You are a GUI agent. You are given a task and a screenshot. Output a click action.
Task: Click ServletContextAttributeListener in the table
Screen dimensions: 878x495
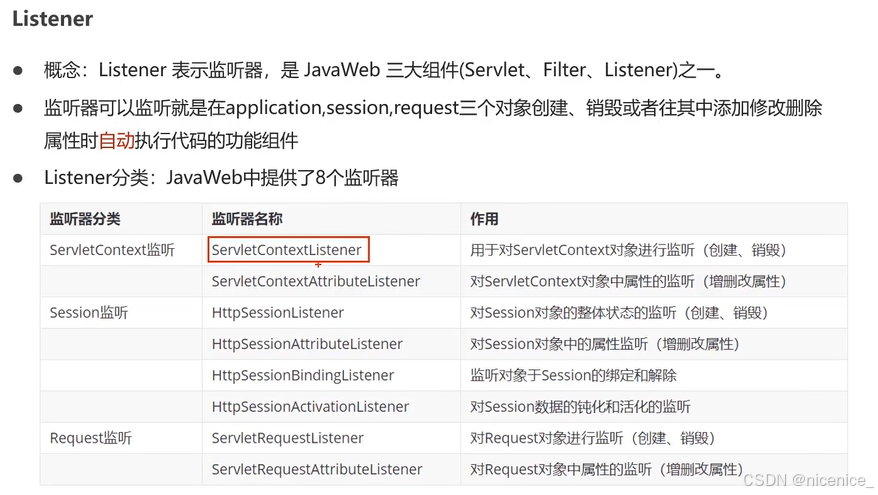[316, 281]
